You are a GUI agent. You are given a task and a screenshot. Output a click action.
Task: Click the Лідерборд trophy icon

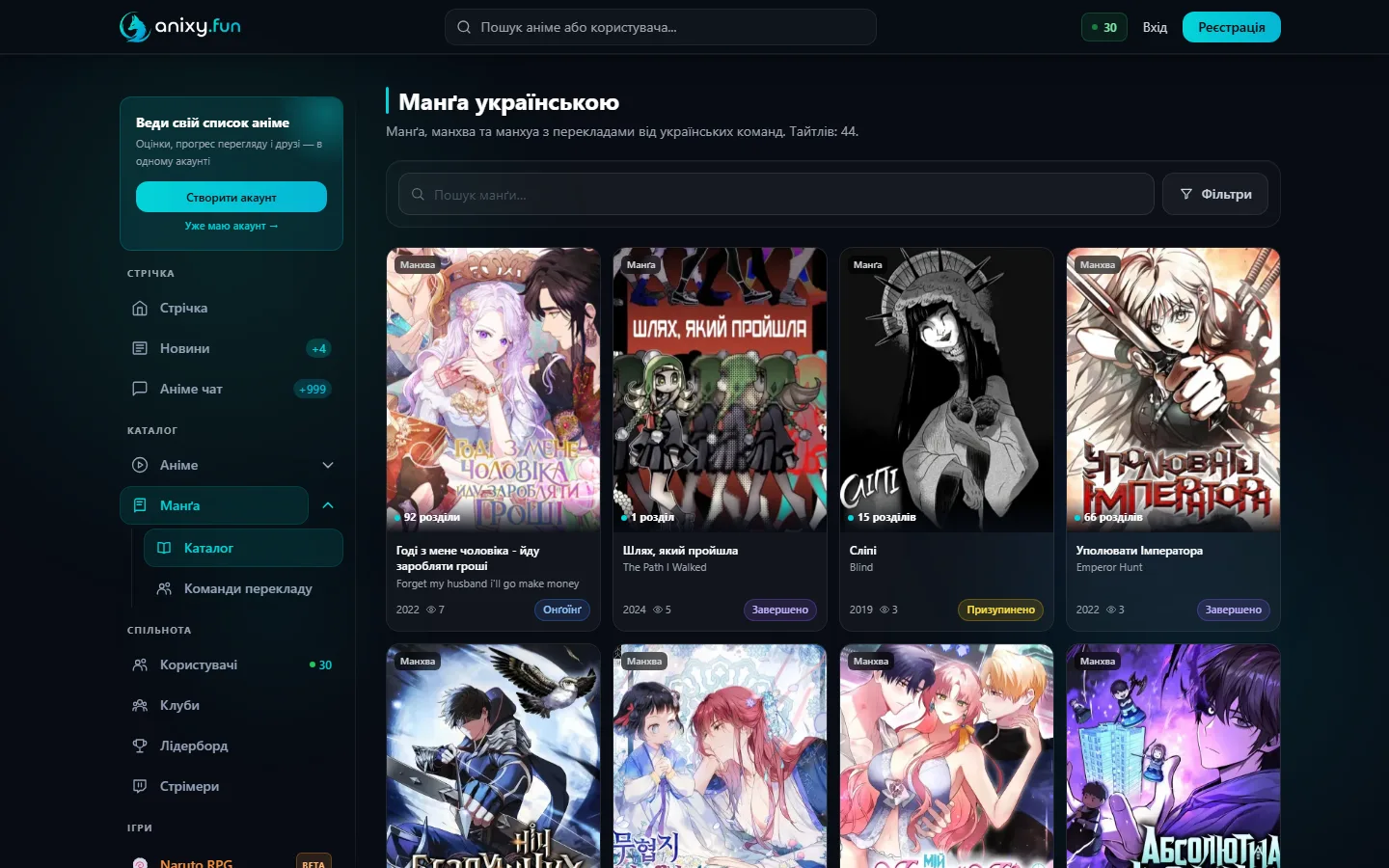tap(140, 746)
